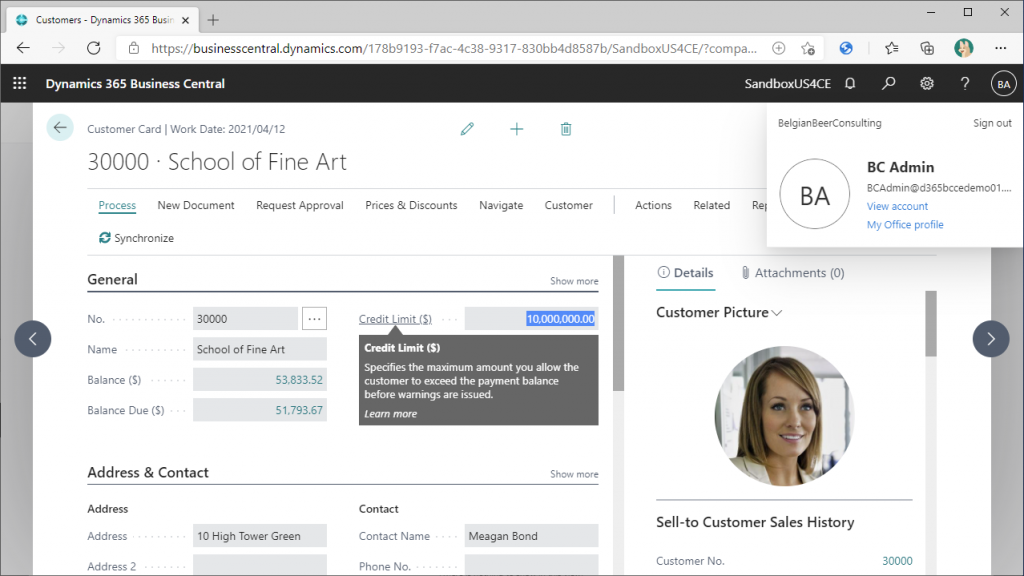Show more fields in General section
The width and height of the screenshot is (1024, 576).
[574, 281]
